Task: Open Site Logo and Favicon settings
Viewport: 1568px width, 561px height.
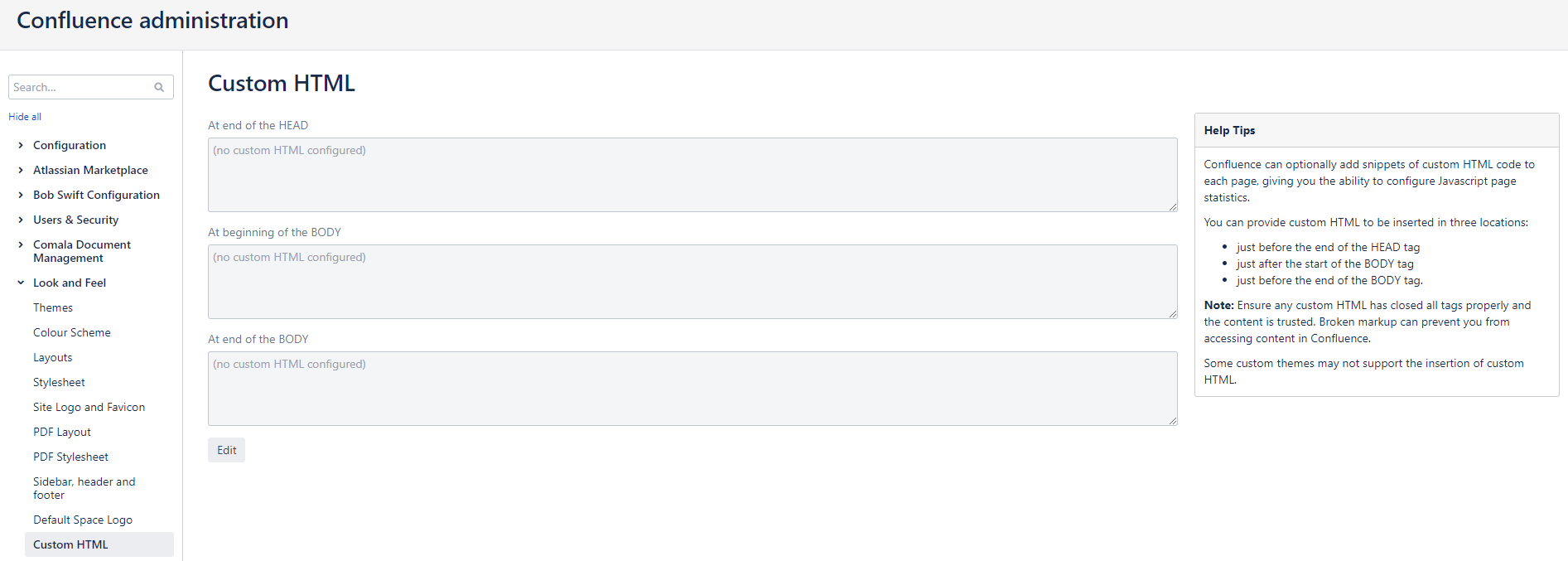Action: click(89, 407)
